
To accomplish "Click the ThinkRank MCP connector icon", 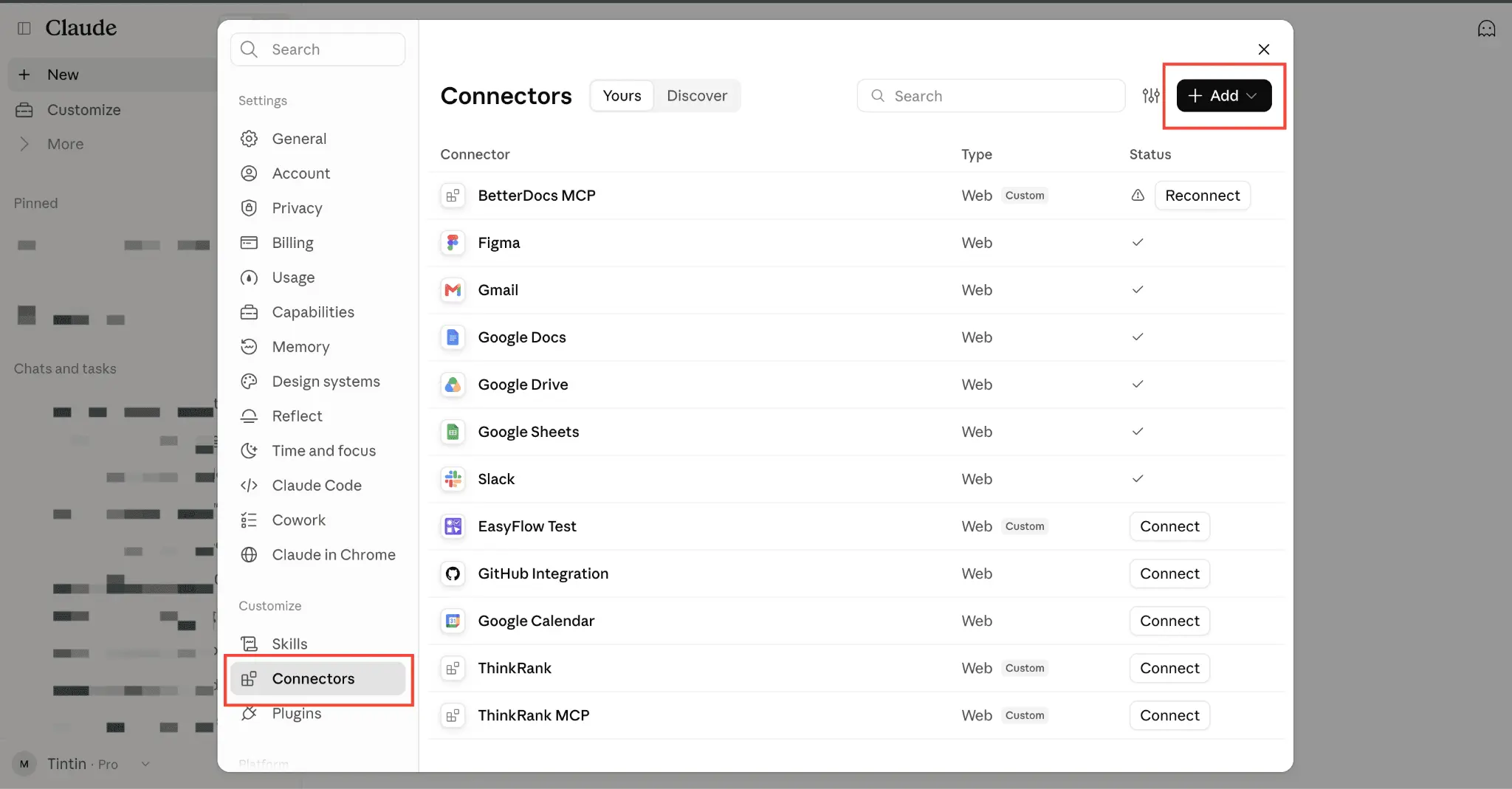I will (x=453, y=715).
